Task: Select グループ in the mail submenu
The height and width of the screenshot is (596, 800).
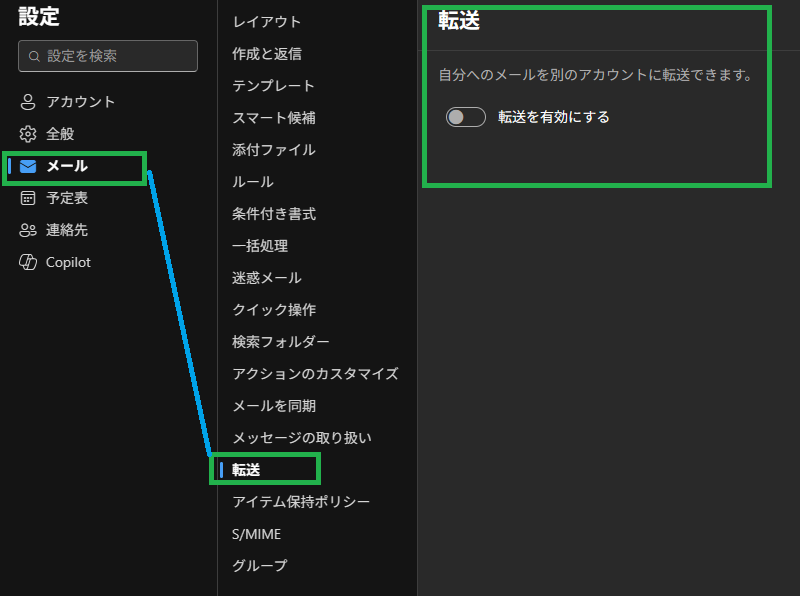Action: pos(260,566)
